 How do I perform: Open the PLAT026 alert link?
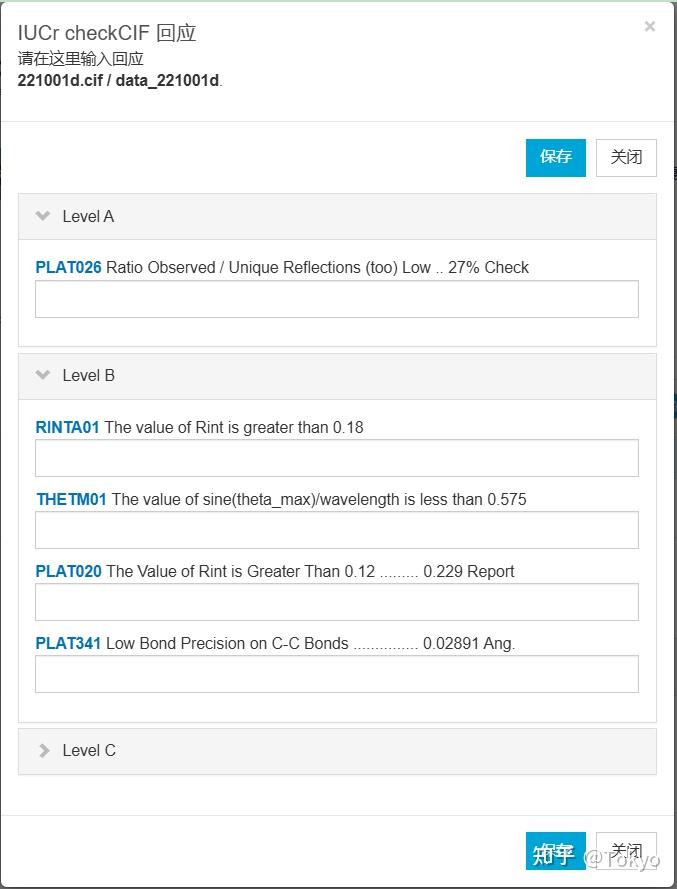[68, 267]
